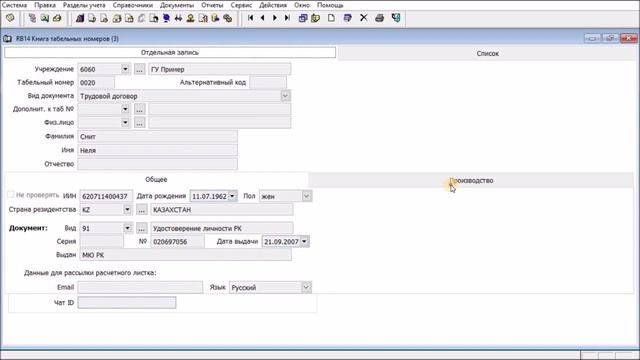This screenshot has height=360, width=640.
Task: Click the Чат ID field
Action: coord(127,302)
